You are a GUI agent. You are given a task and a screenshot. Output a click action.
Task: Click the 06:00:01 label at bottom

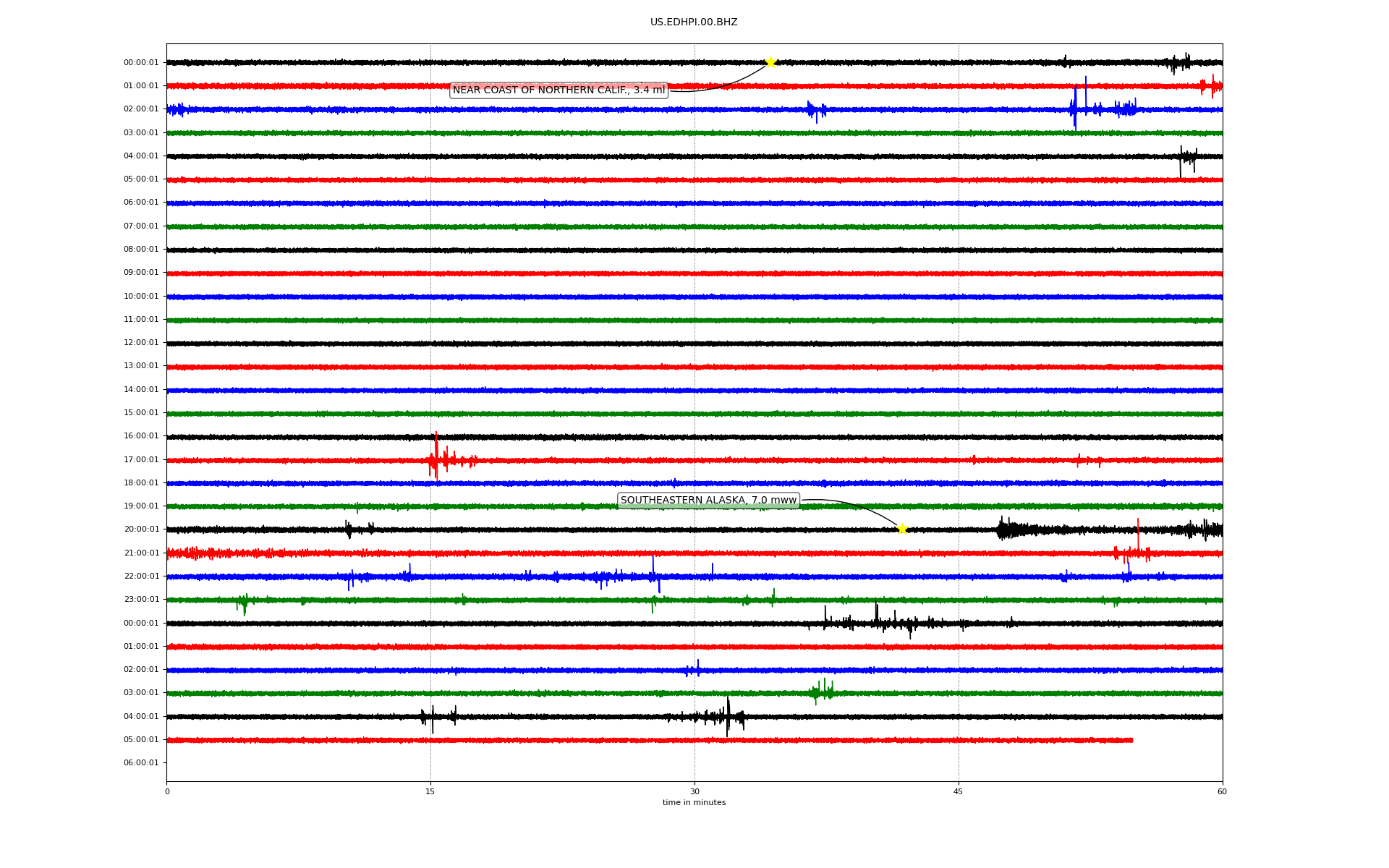(141, 763)
